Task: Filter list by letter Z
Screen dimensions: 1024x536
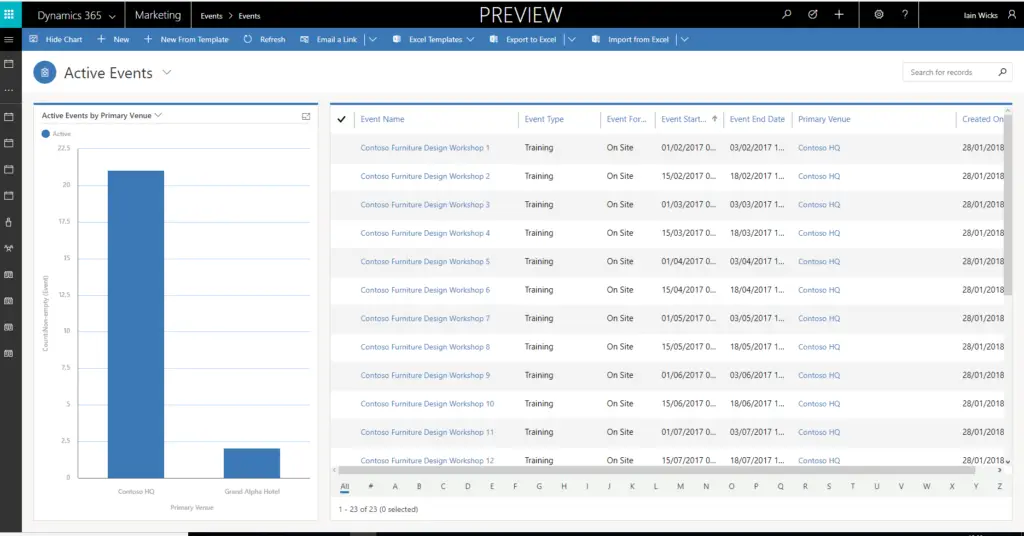Action: 999,486
